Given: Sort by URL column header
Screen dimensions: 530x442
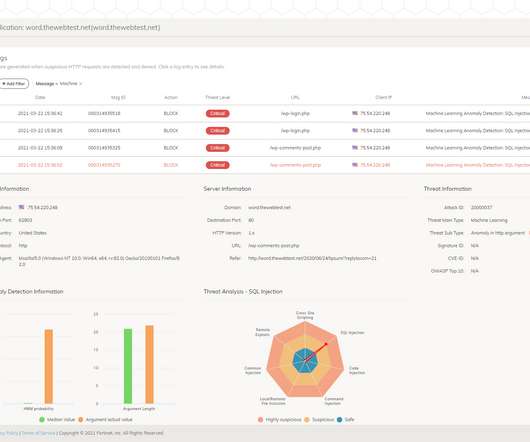Looking at the screenshot, I should (x=295, y=97).
